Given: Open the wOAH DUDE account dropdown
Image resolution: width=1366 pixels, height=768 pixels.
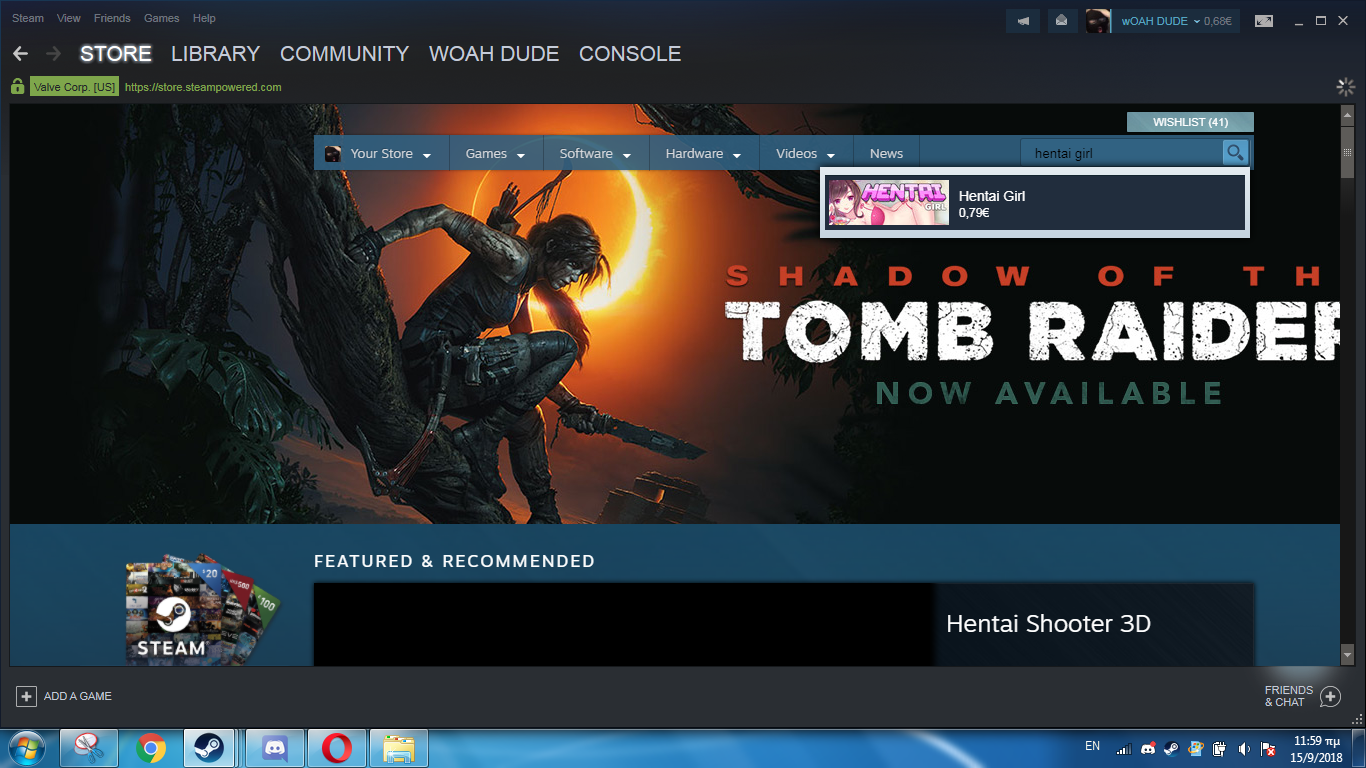Looking at the screenshot, I should tap(1175, 21).
